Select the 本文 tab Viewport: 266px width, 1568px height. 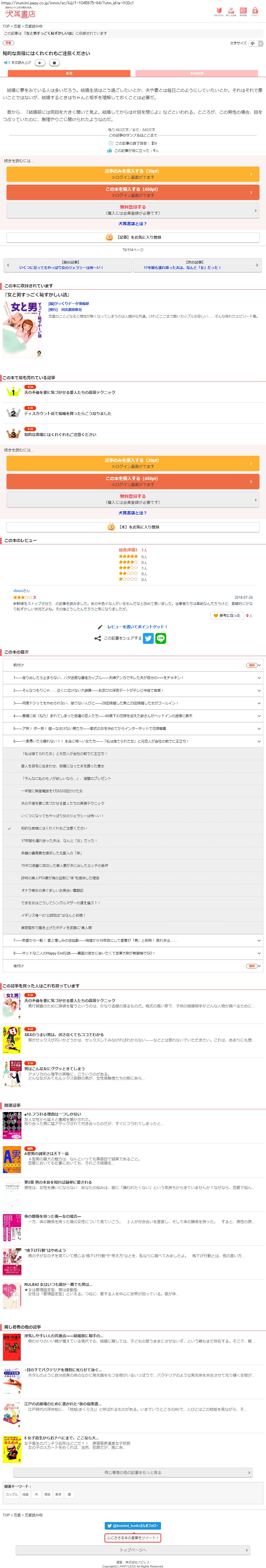(69, 74)
